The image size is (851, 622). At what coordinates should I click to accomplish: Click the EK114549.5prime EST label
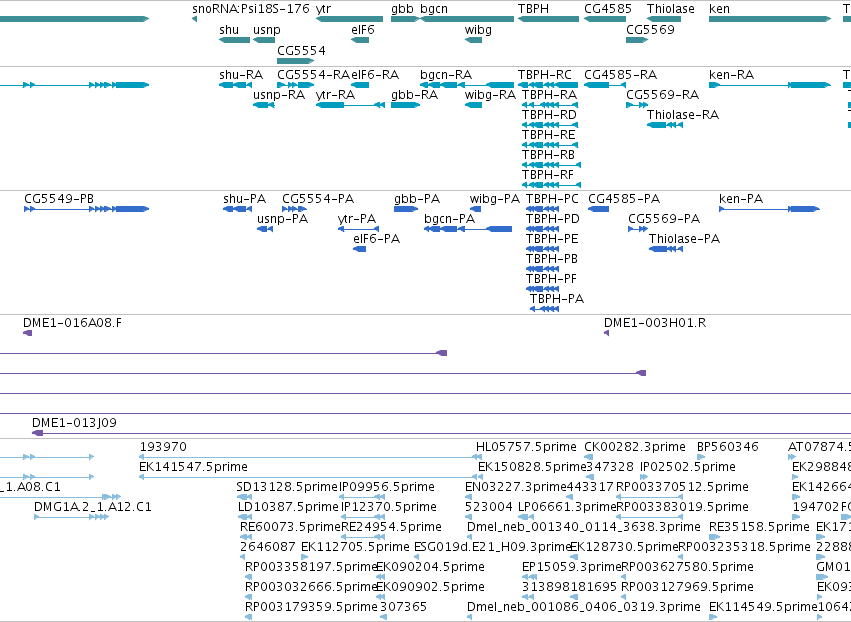(763, 607)
